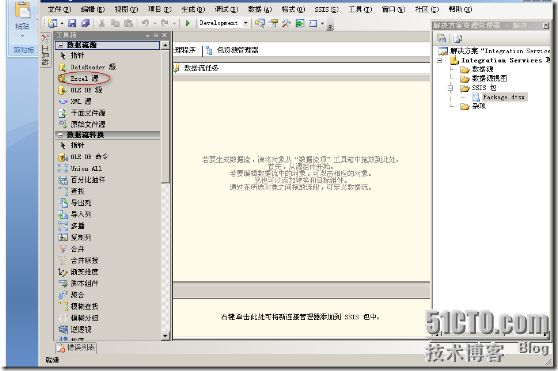Viewport: 558px width, 371px height.
Task: Select the 合并 (merge) transformation
Action: pyautogui.click(x=72, y=249)
